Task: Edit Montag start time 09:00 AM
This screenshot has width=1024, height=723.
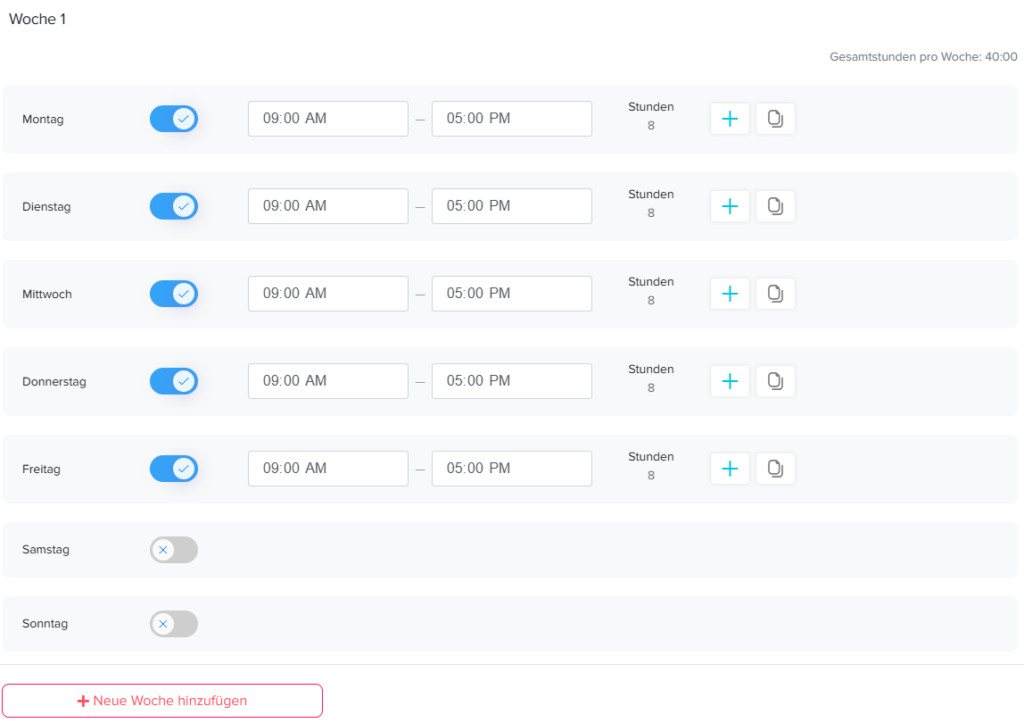Action: coord(328,119)
